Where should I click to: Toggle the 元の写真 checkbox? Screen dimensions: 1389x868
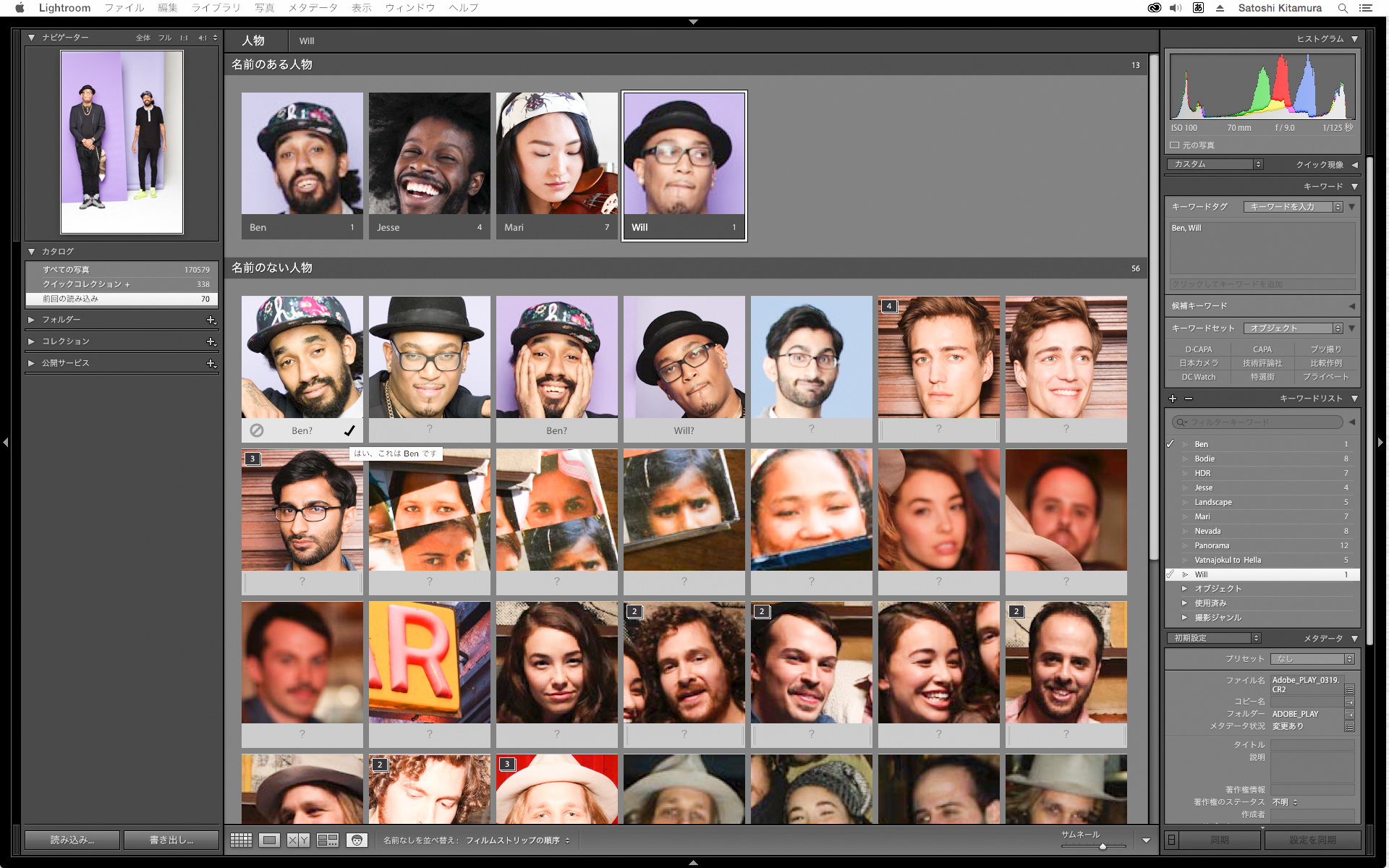[x=1175, y=145]
